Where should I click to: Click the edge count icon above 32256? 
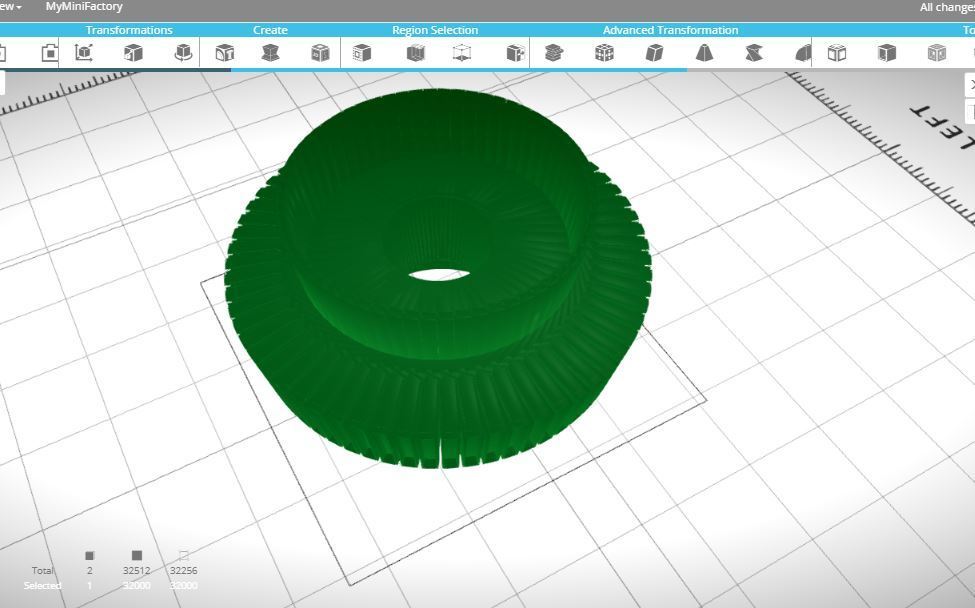click(x=183, y=555)
